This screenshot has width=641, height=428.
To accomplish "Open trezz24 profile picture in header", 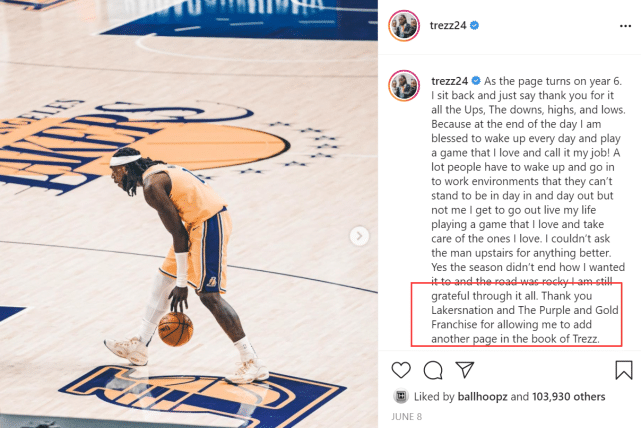I will 404,26.
